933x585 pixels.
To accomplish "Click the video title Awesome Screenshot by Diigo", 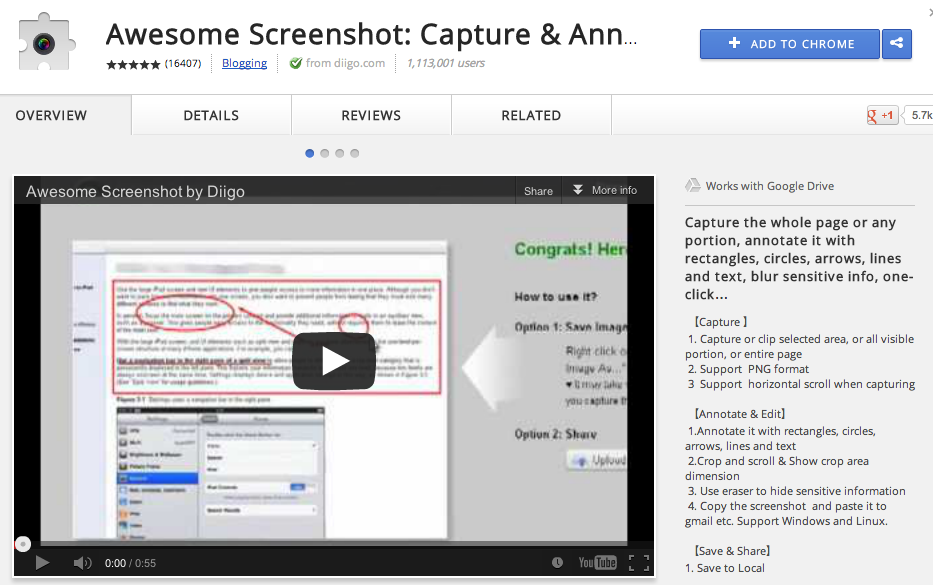I will pyautogui.click(x=135, y=191).
